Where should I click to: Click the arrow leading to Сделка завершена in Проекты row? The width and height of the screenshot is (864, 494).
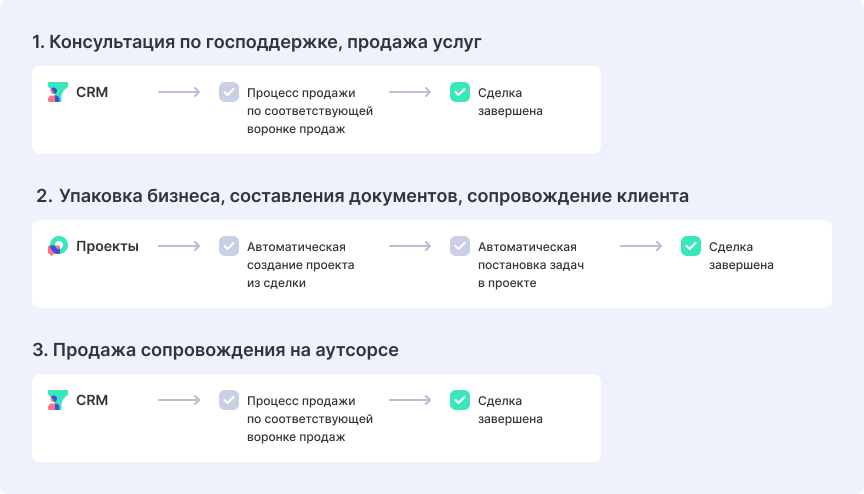tap(641, 247)
